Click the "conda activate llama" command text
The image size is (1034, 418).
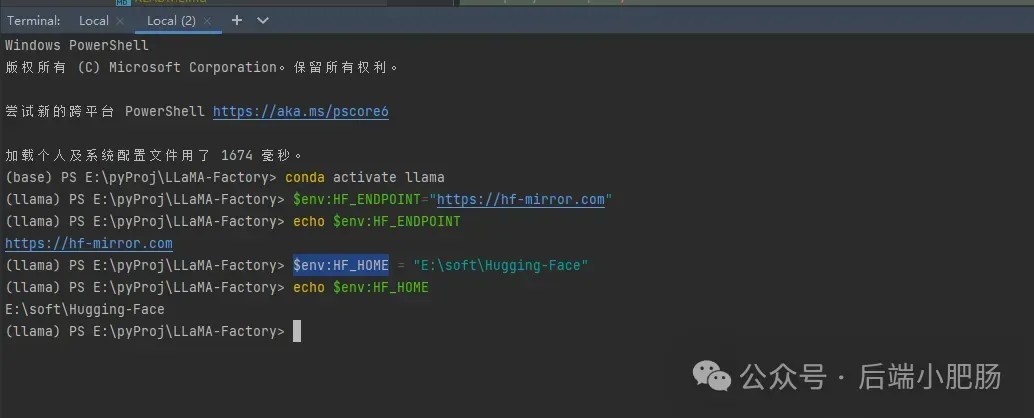[x=368, y=177]
